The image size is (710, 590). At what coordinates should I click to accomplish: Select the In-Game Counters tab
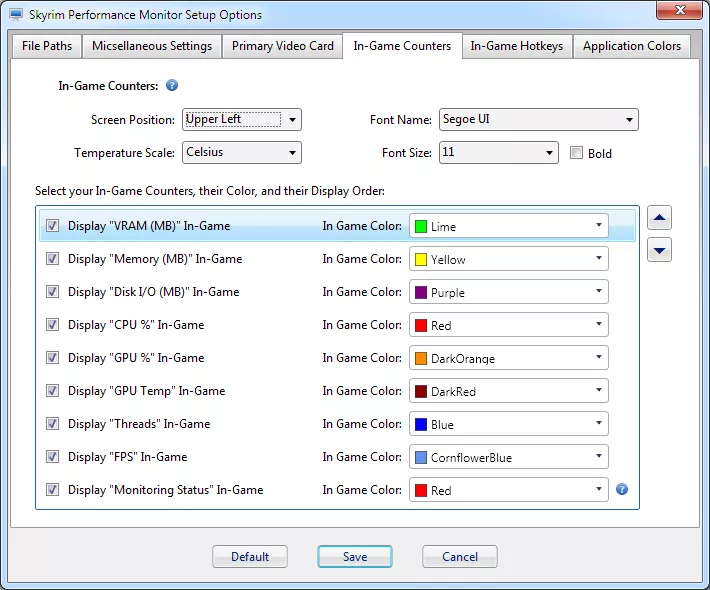(x=402, y=46)
